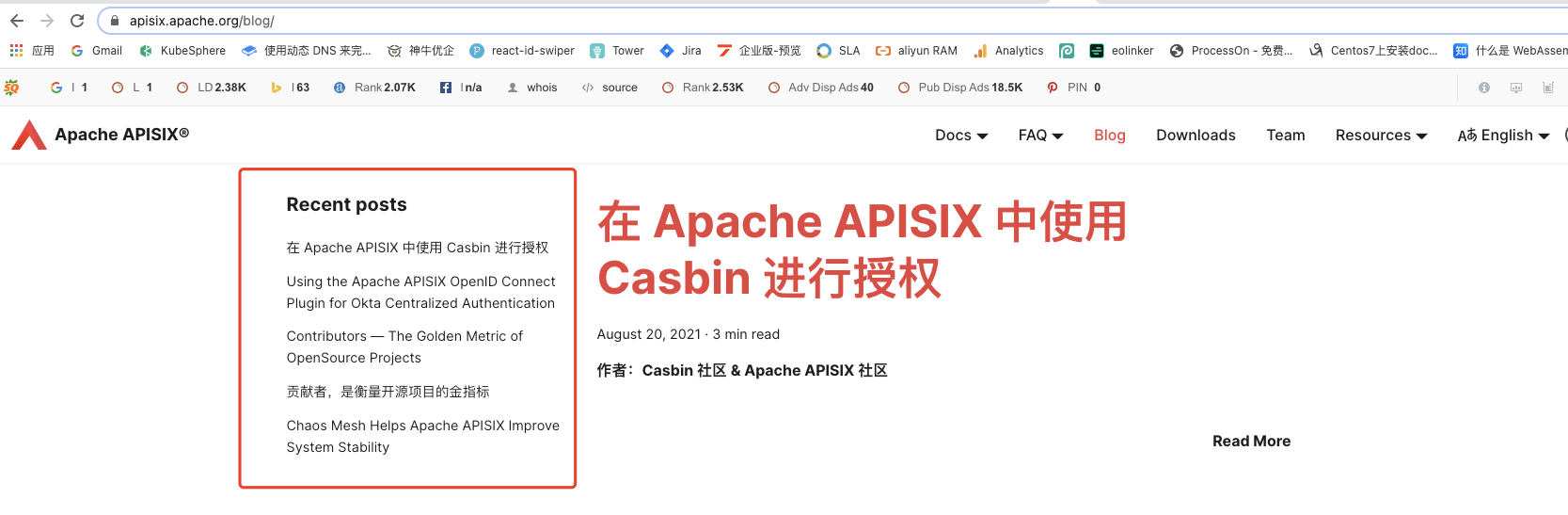Open Chaos Mesh Helps Apache APISIX post

[423, 436]
